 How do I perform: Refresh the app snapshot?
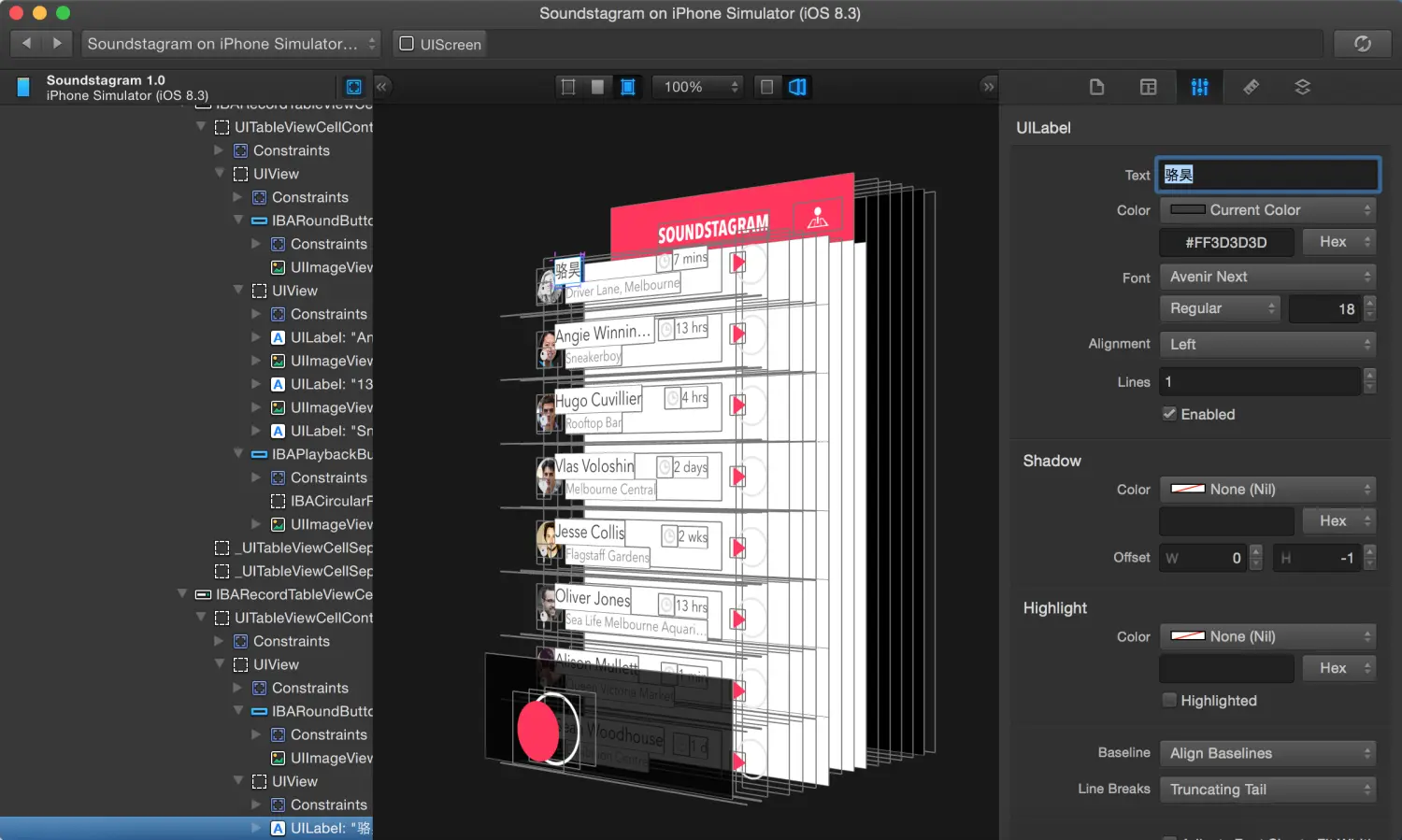(1363, 43)
